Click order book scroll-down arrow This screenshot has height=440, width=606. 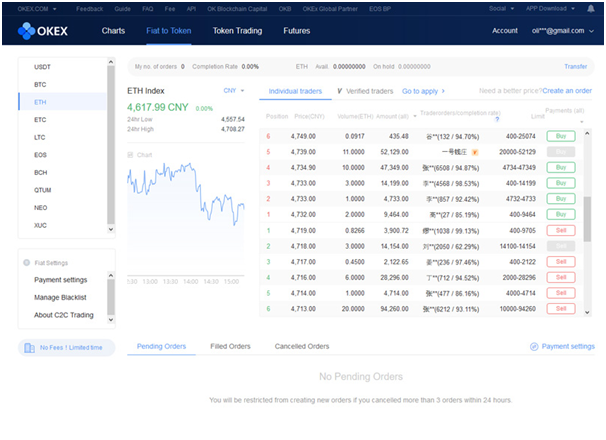point(587,312)
